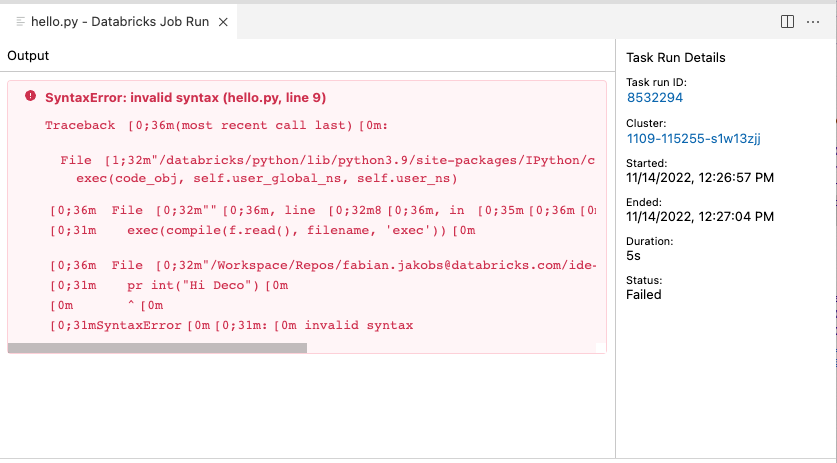837x463 pixels.
Task: Click the pr int("Hi Deco") line
Action: (x=169, y=285)
